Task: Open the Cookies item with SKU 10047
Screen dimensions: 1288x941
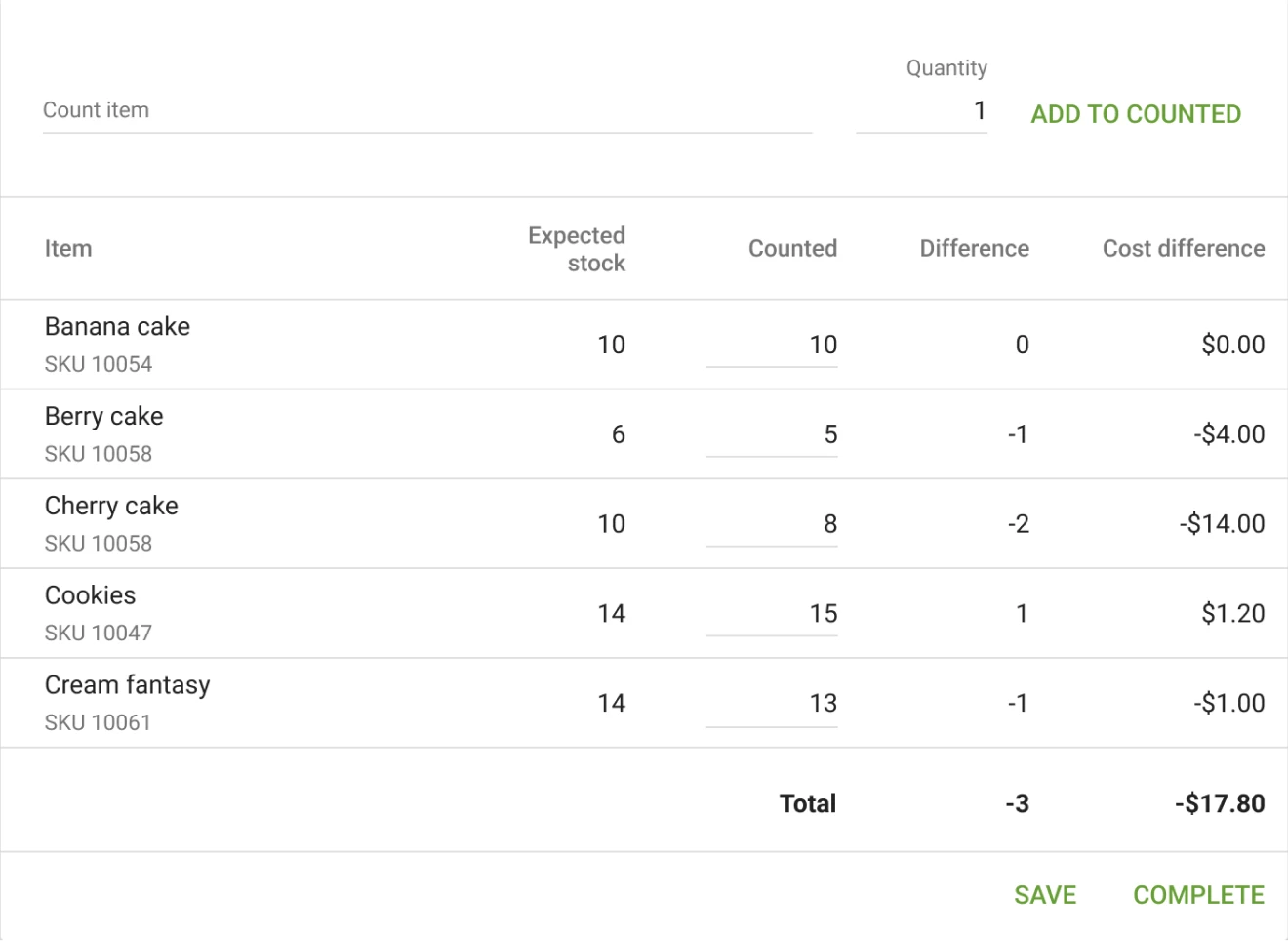Action: [x=90, y=595]
